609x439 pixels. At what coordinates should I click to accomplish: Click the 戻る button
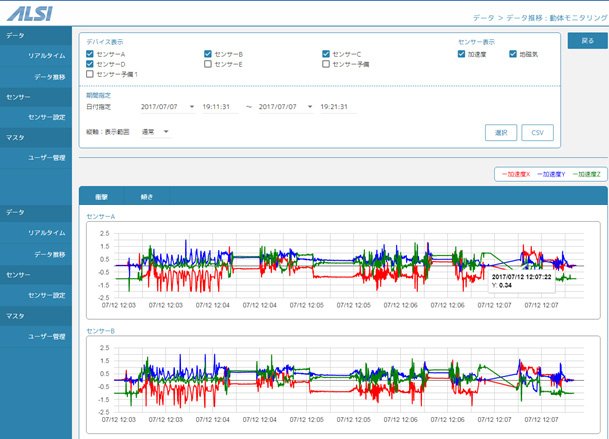pyautogui.click(x=587, y=41)
